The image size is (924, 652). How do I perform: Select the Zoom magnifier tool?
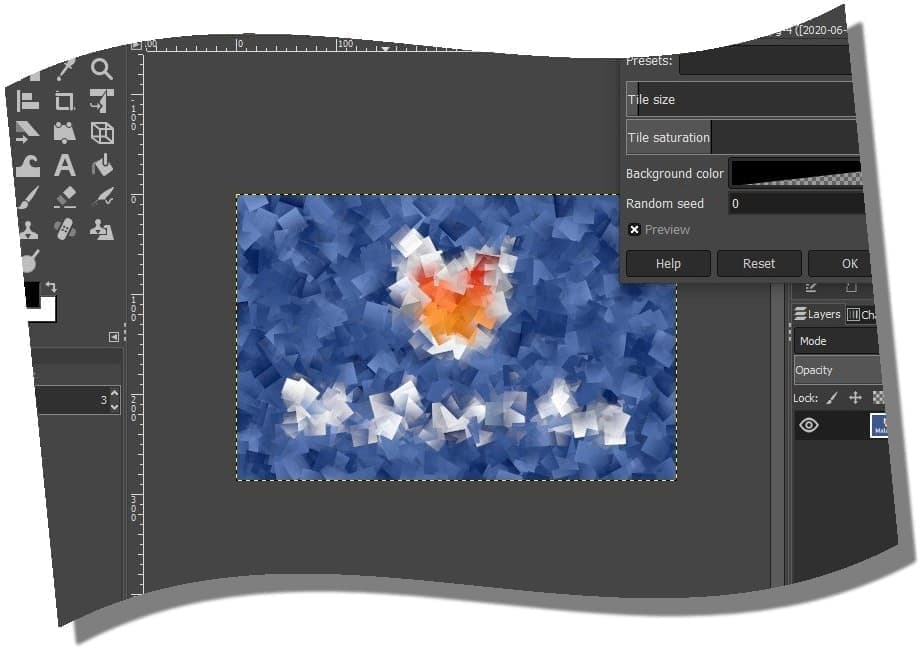102,68
